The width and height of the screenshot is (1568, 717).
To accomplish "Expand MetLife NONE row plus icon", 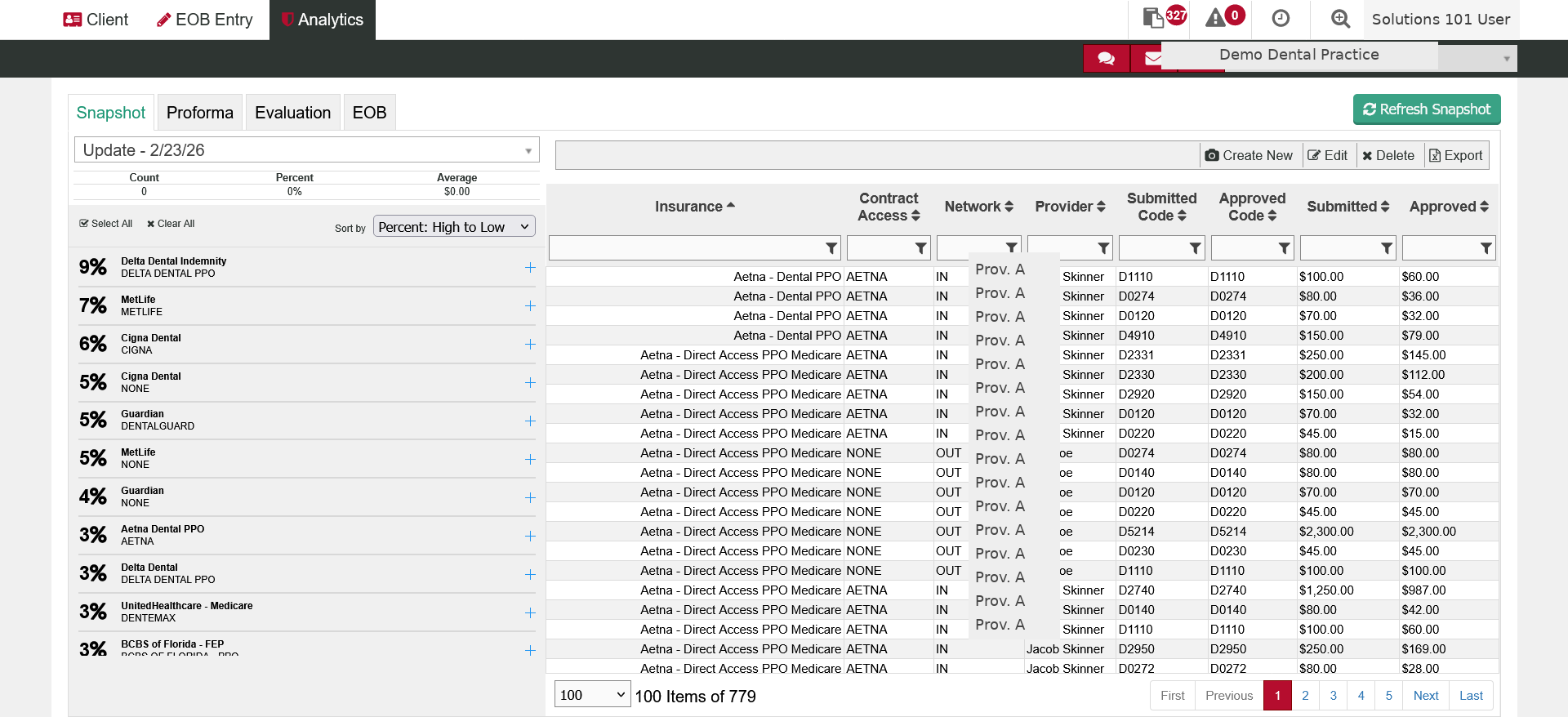I will point(530,459).
